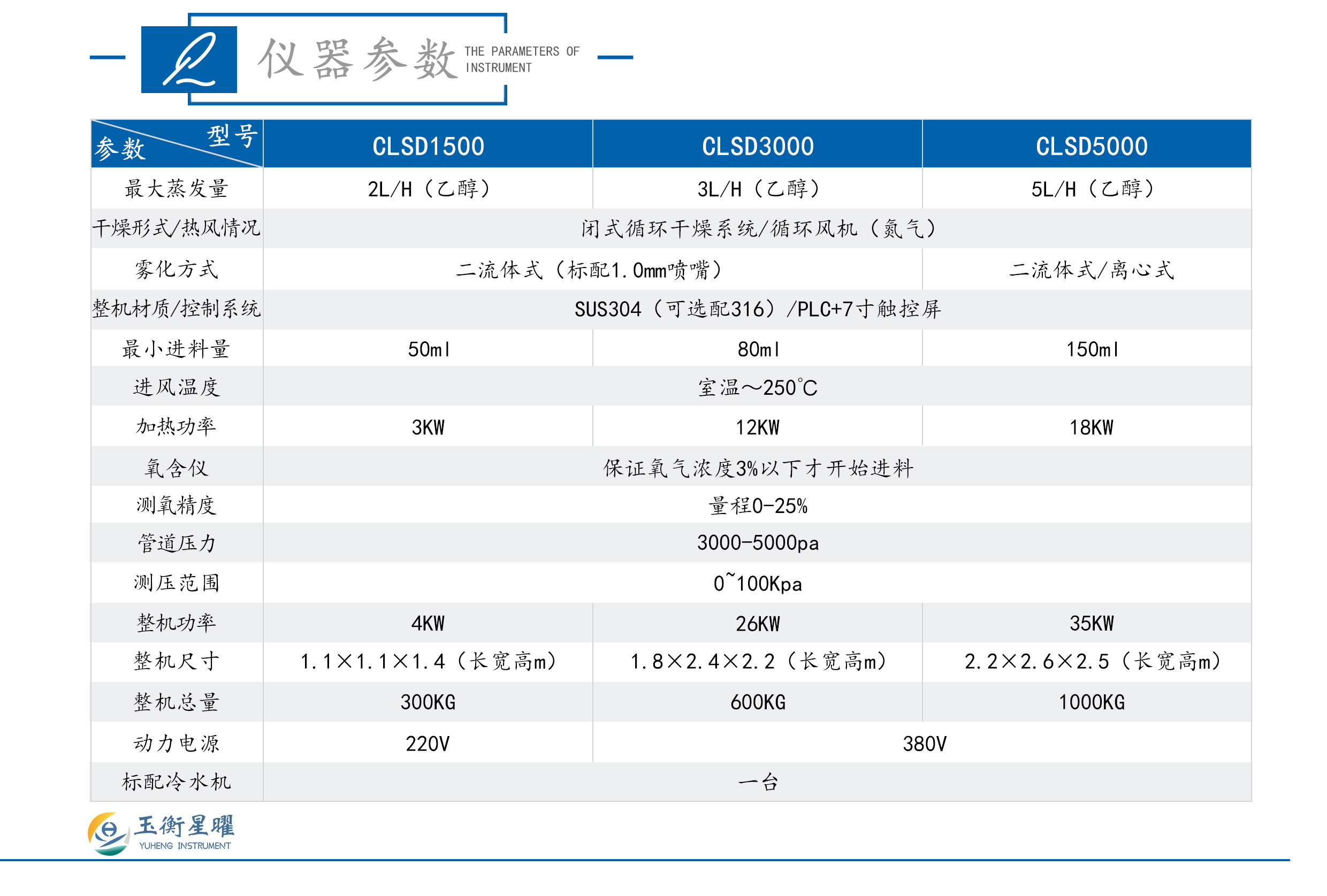Expand the 雾化方式 row
The height and width of the screenshot is (896, 1327).
176,267
